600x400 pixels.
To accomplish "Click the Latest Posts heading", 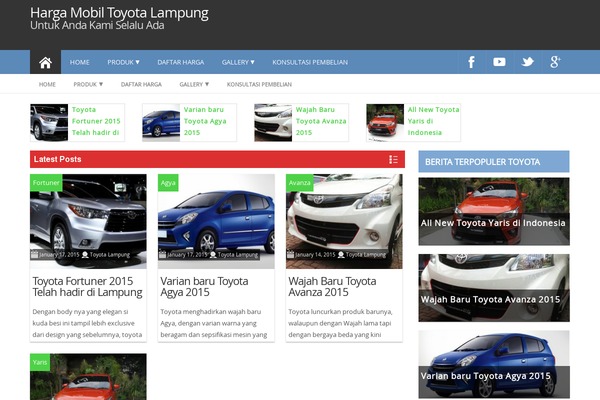I will 57,159.
